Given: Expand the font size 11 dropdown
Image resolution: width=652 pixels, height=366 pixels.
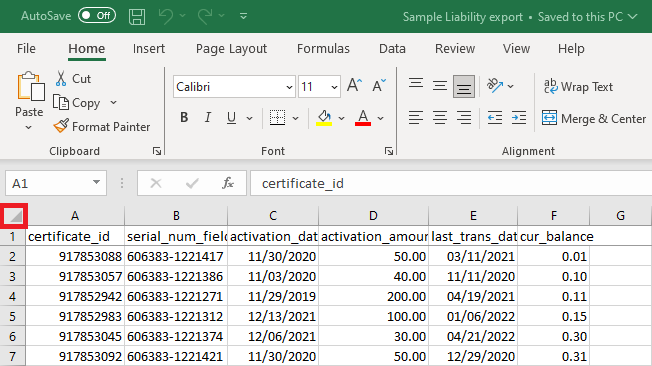Looking at the screenshot, I should coord(334,87).
